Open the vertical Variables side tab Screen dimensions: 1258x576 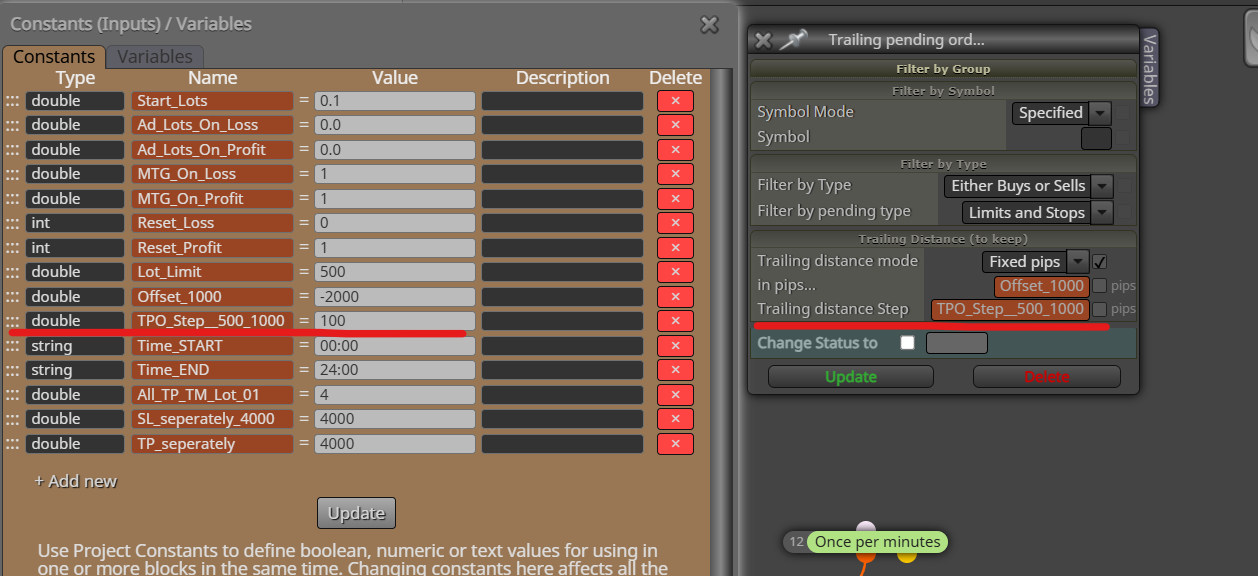[x=1150, y=68]
